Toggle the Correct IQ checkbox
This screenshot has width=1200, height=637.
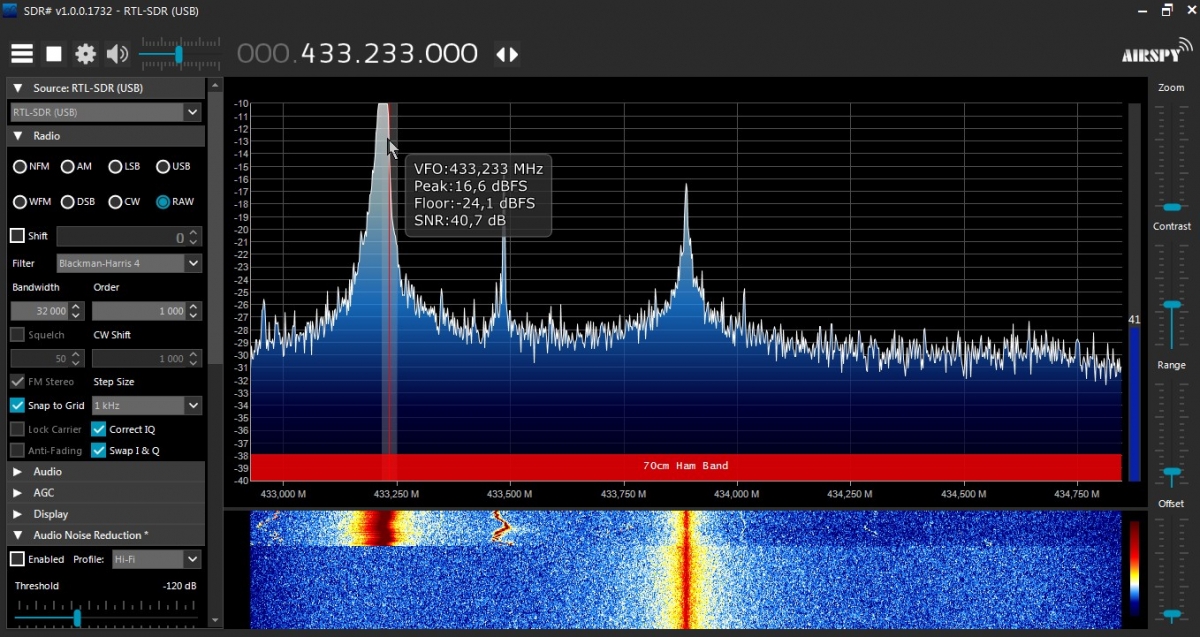pos(99,429)
